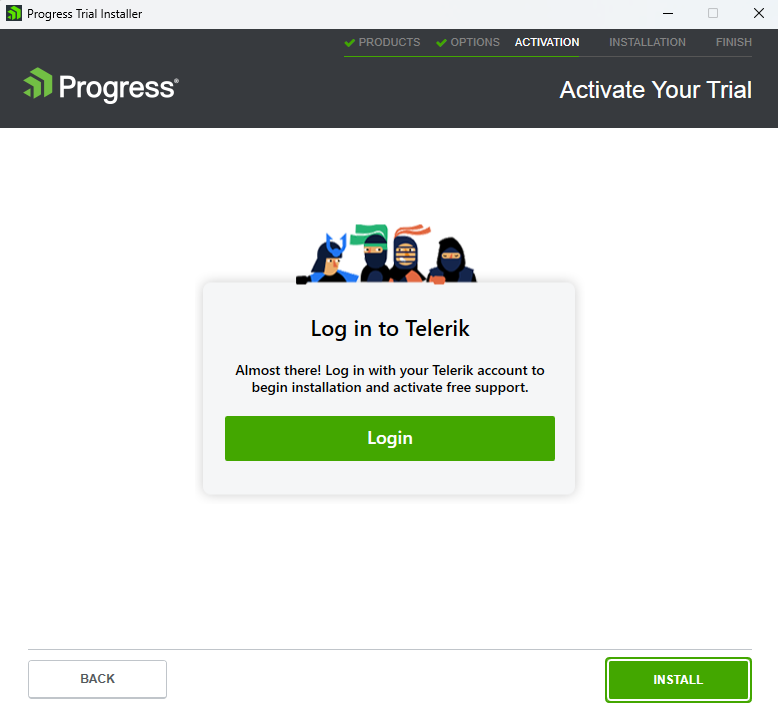Click the orange striped mask ninja
The height and width of the screenshot is (706, 778).
point(408,254)
